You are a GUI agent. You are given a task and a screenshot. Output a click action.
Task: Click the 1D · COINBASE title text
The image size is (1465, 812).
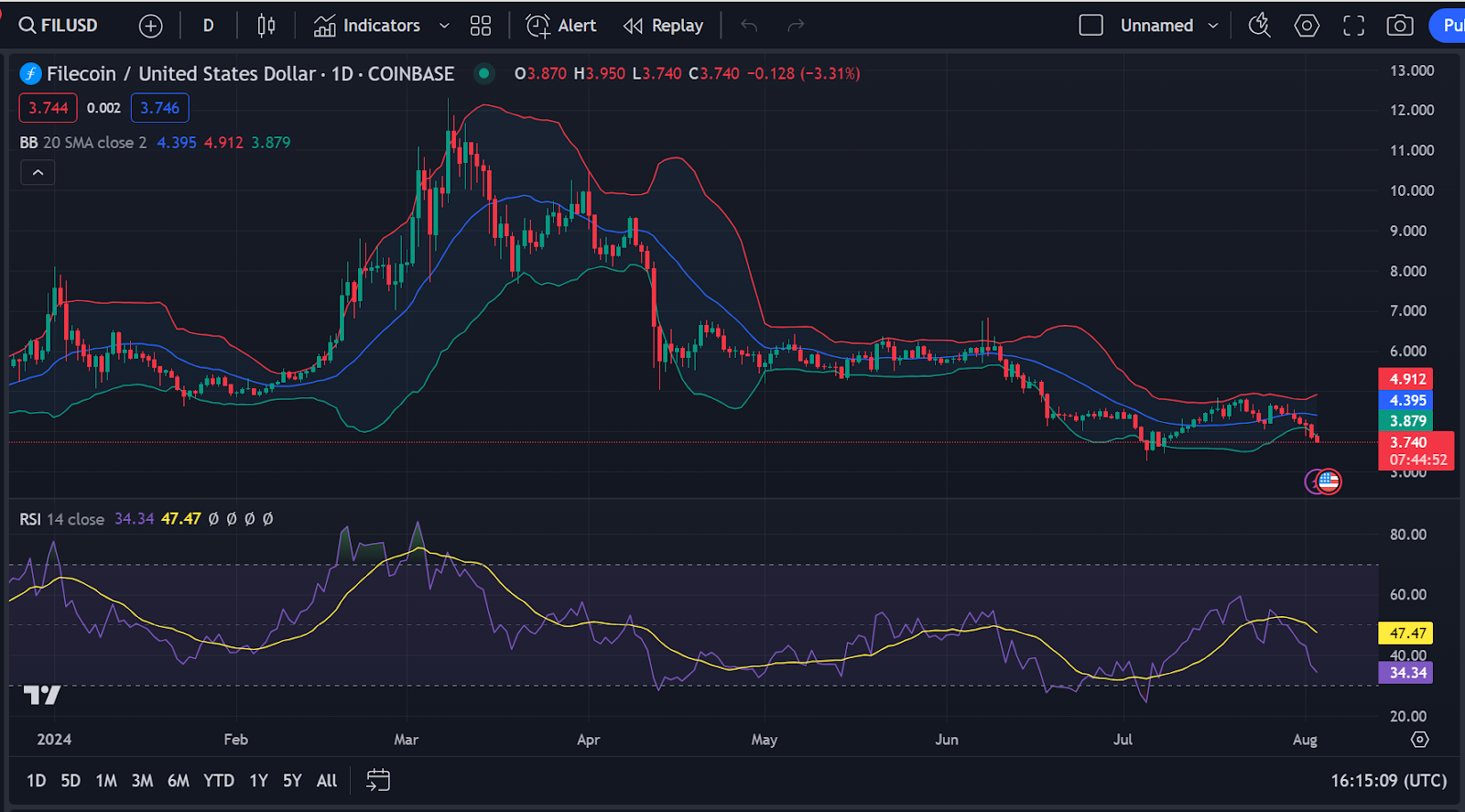click(393, 73)
